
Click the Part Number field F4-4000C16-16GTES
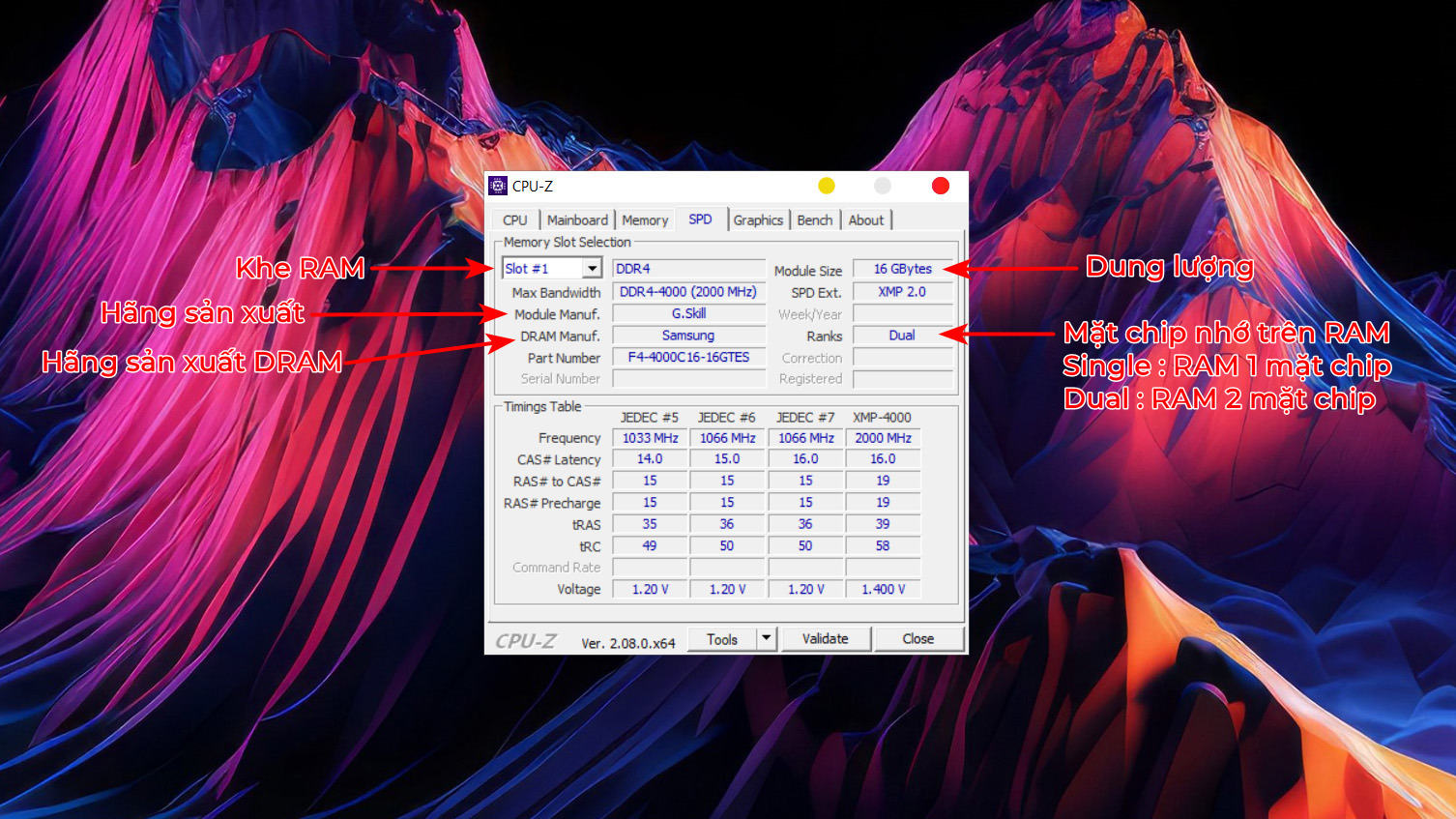688,358
